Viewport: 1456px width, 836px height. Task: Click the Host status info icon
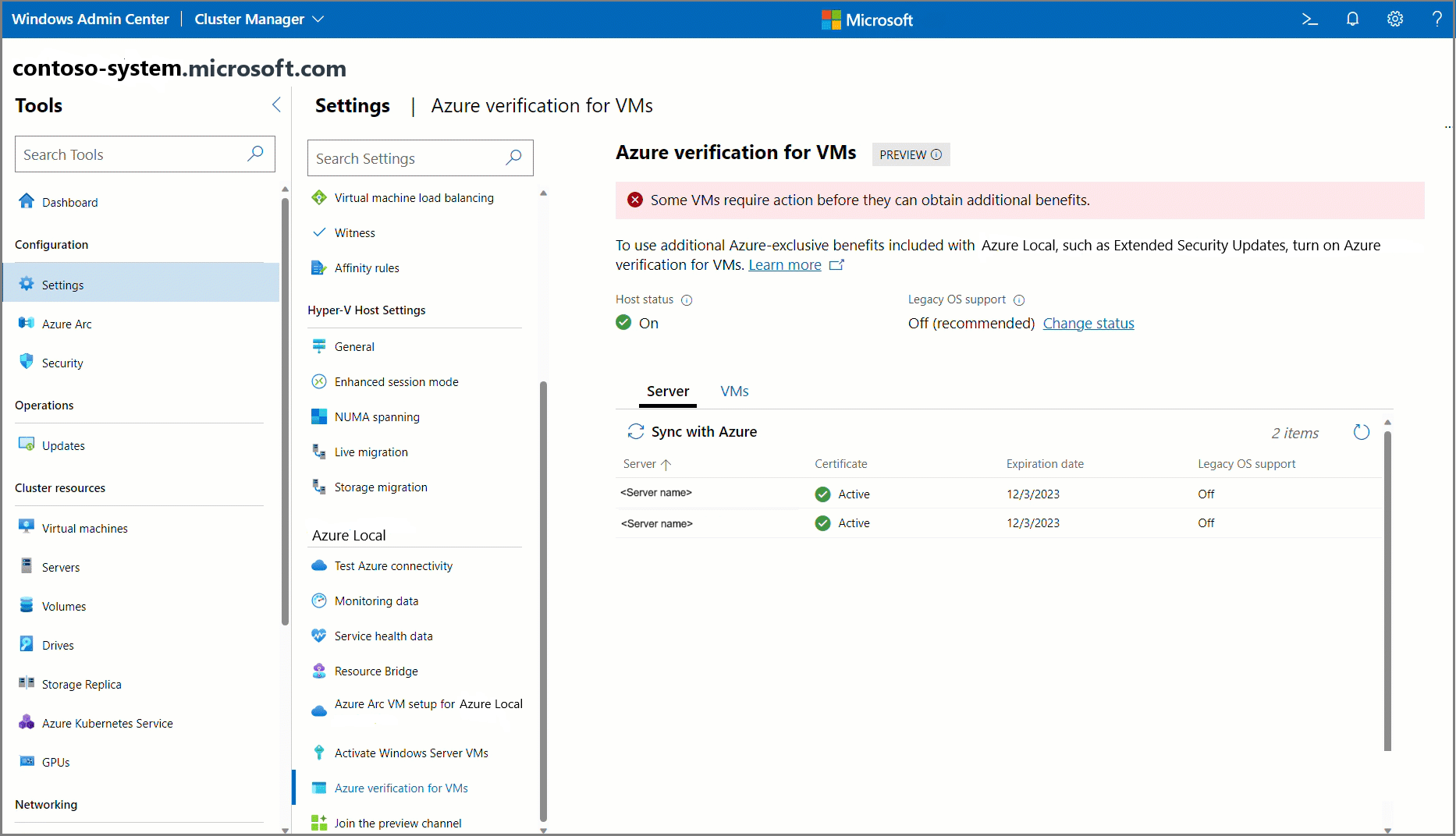click(x=687, y=300)
